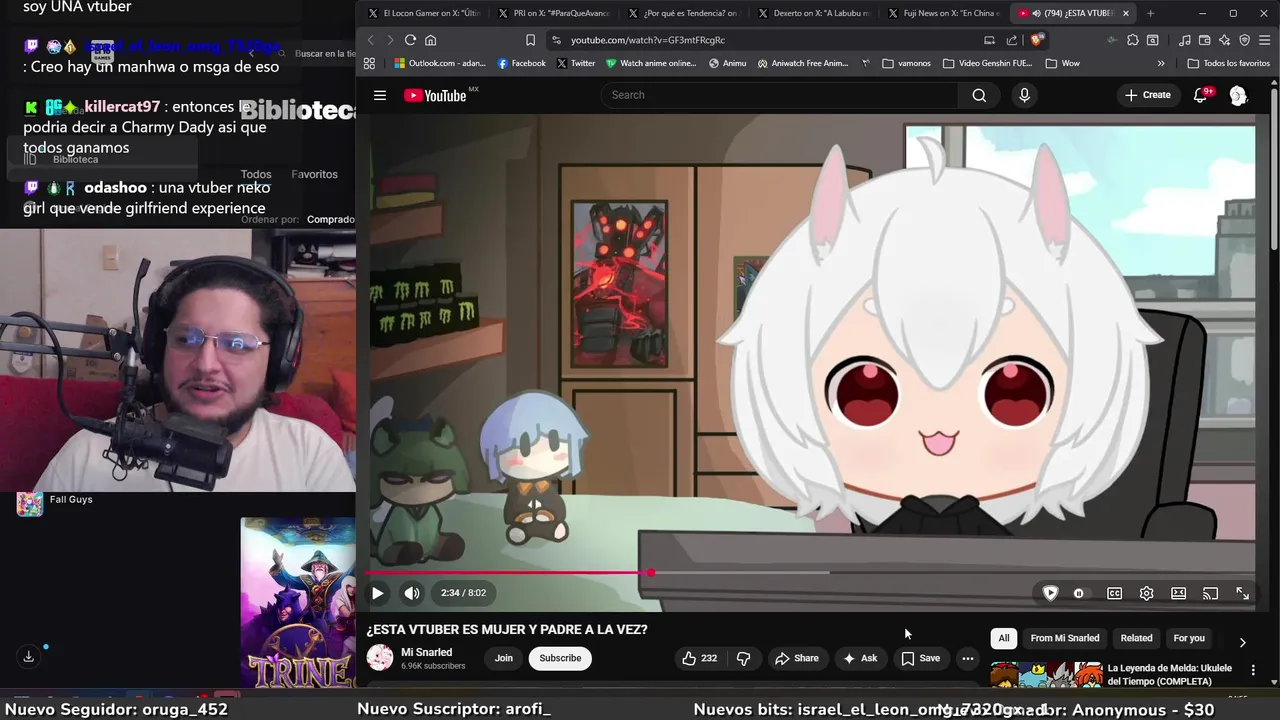Start voice search with the microphone
Screen dimensions: 1280x720
pos(1024,95)
